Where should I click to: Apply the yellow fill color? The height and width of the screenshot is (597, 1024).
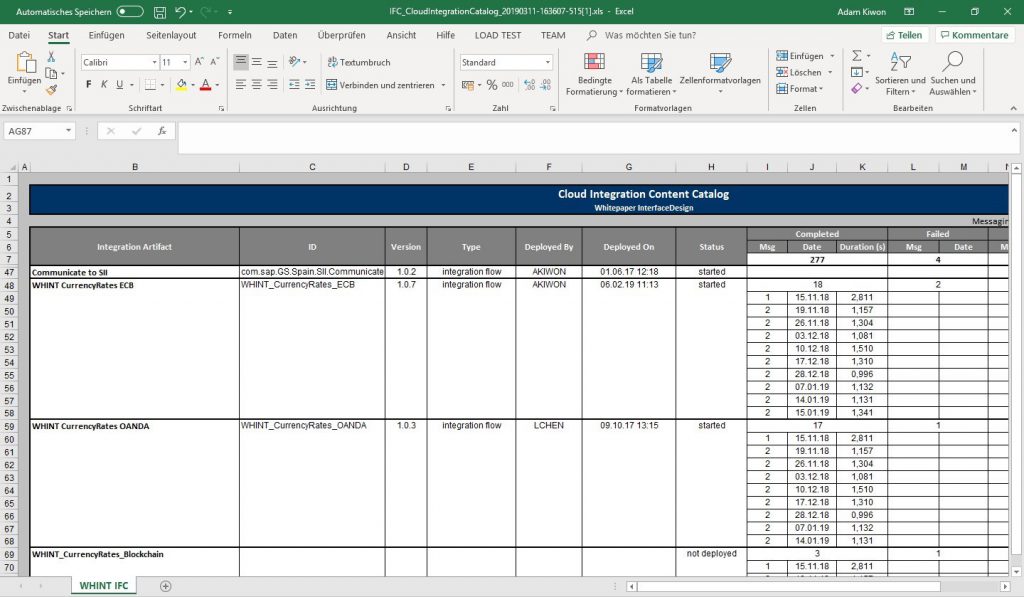[182, 85]
